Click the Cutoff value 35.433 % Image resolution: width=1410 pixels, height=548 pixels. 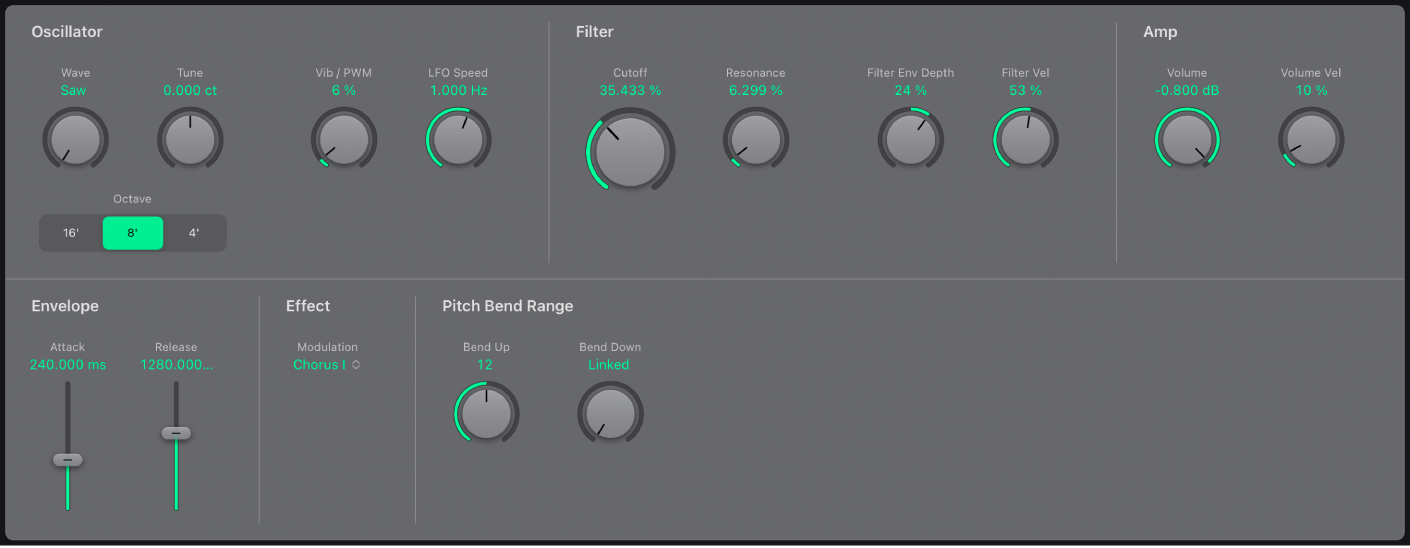click(x=630, y=90)
